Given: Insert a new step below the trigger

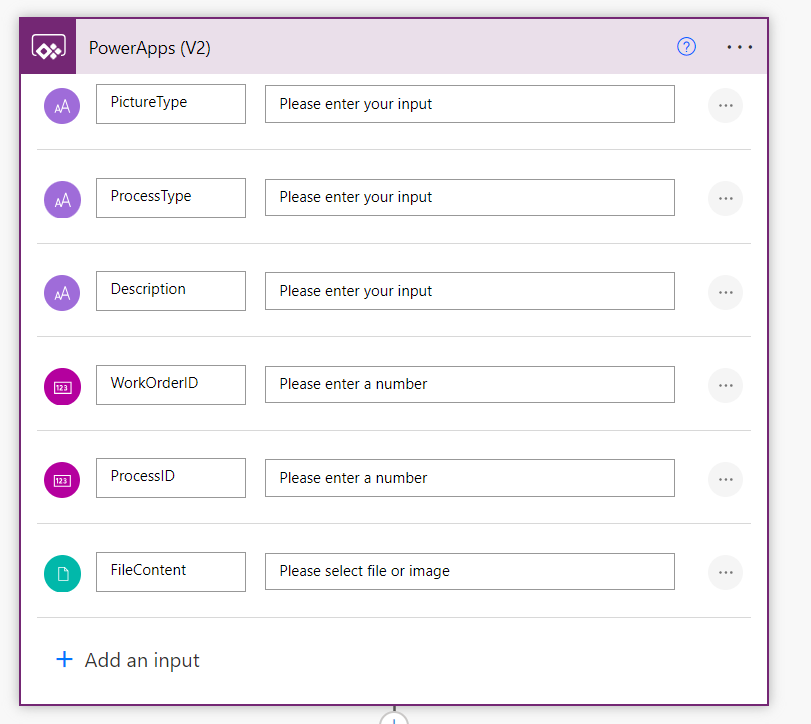Looking at the screenshot, I should [x=394, y=719].
